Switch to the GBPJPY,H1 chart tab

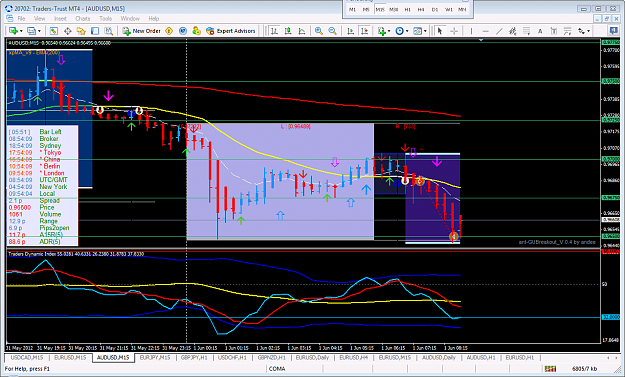tap(194, 357)
